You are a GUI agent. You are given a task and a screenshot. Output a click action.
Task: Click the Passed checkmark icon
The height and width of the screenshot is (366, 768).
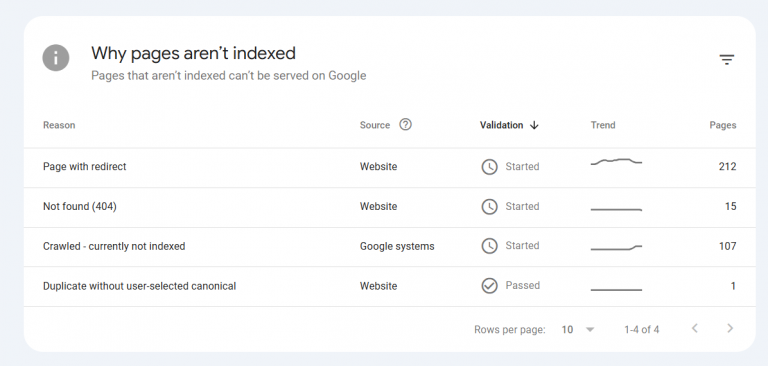point(489,286)
